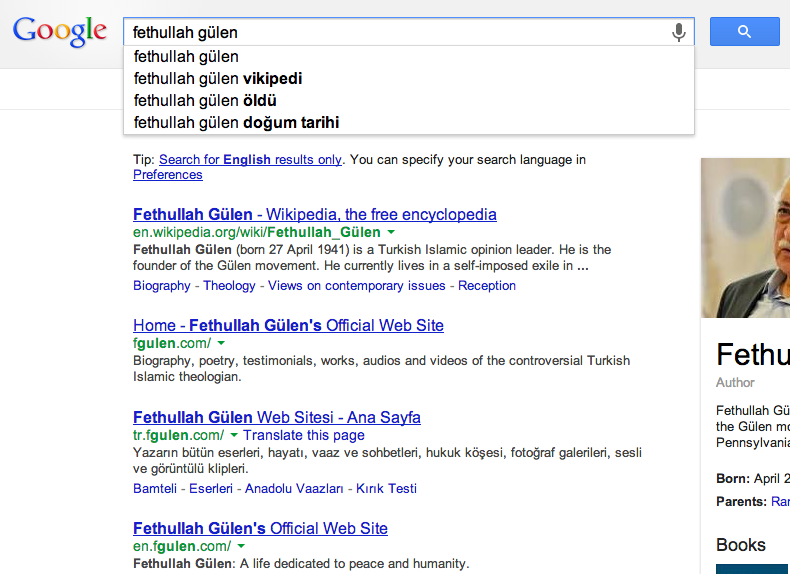Open the Kırık Testi sitelink
Screen dimensions: 790x574
[386, 489]
